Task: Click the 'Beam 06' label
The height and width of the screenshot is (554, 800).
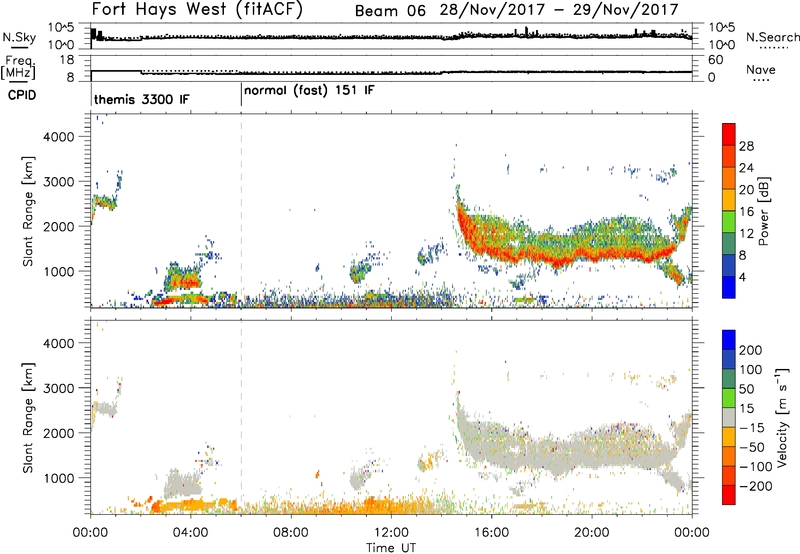Action: (x=390, y=11)
